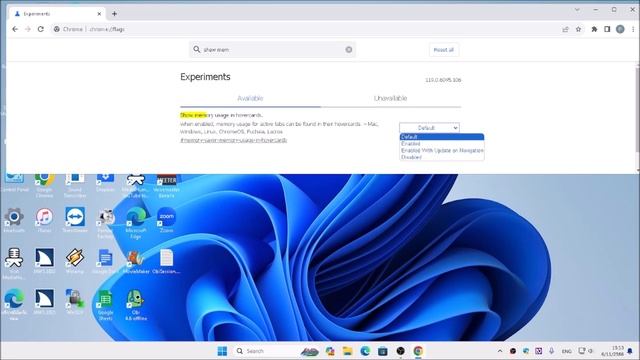Switch the ENG input language indicator
640x360 pixels.
pos(567,351)
